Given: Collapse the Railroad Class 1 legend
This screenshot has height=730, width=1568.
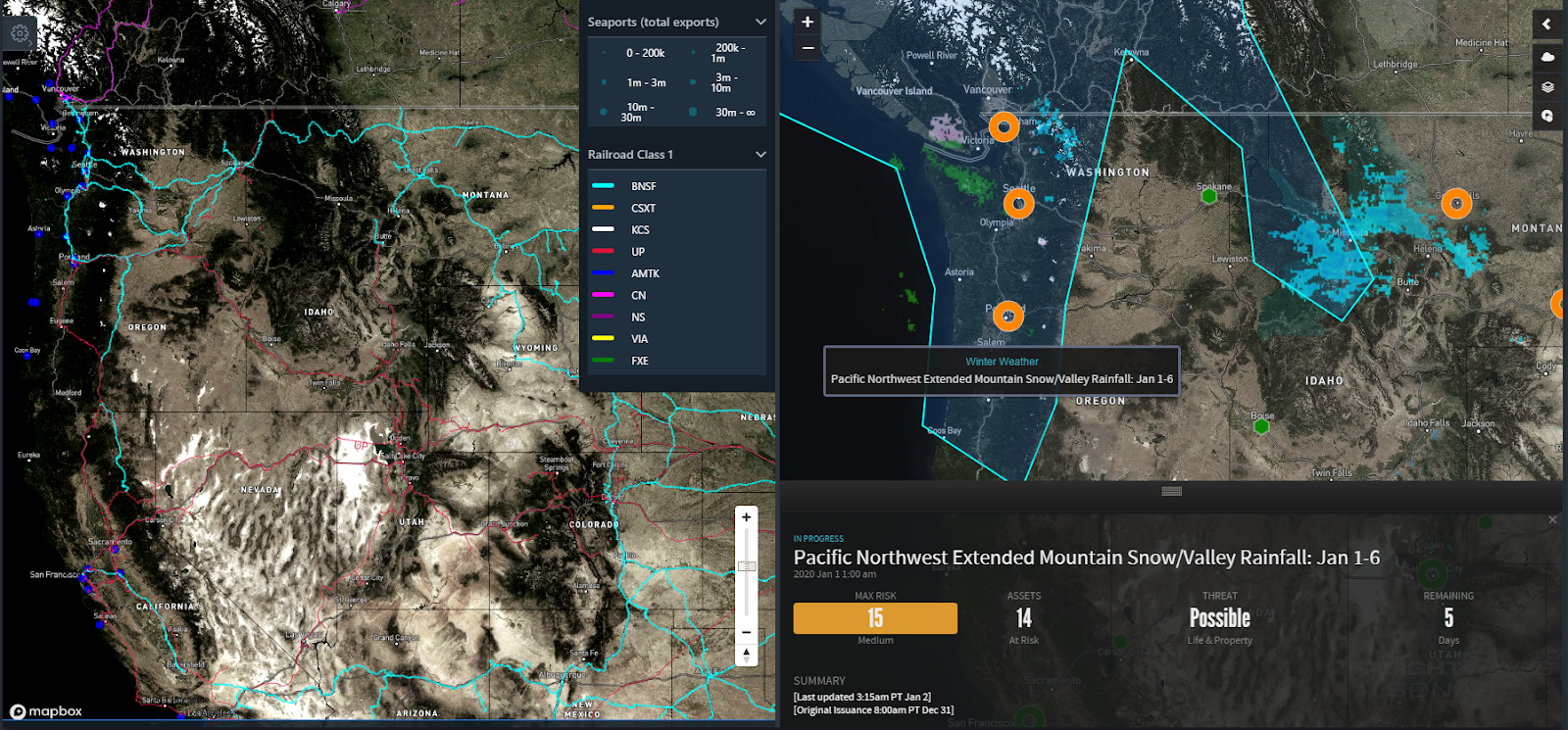Looking at the screenshot, I should tap(760, 155).
